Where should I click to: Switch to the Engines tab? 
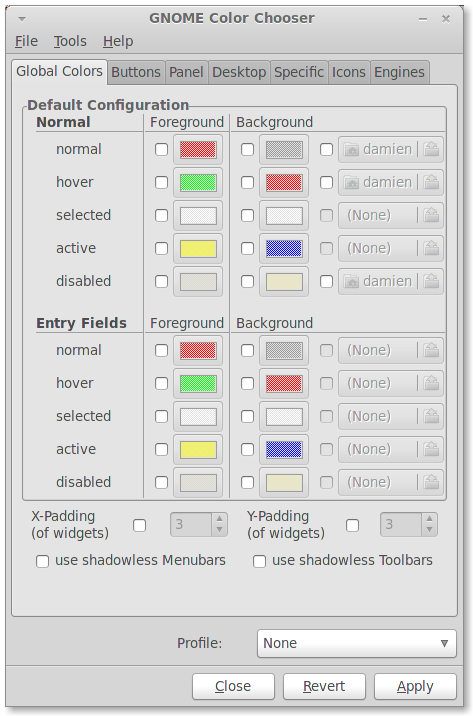click(x=399, y=72)
